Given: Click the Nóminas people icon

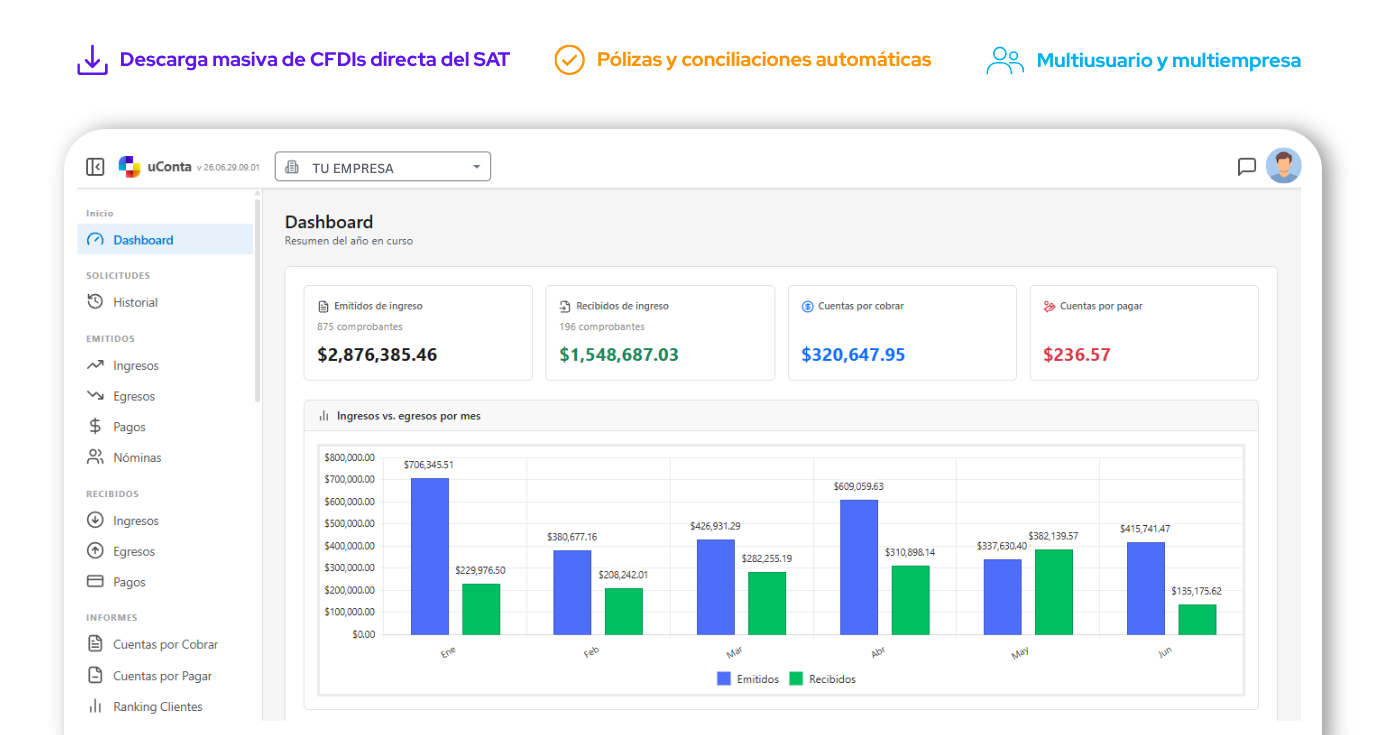Looking at the screenshot, I should point(95,457).
